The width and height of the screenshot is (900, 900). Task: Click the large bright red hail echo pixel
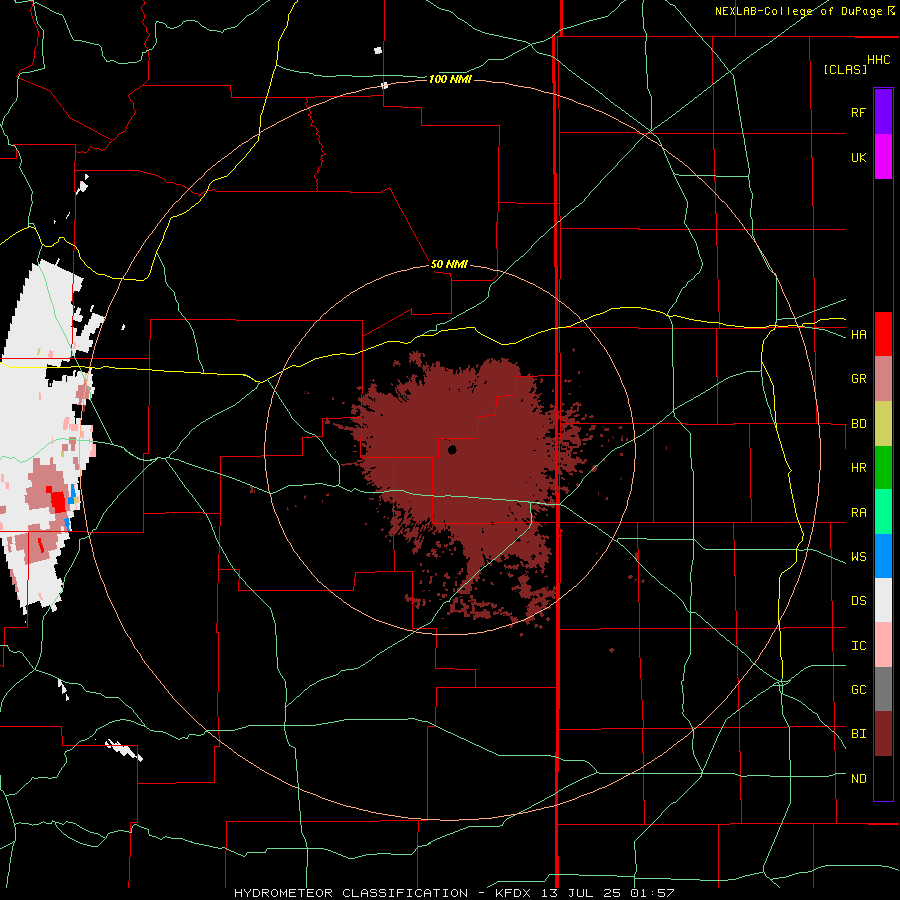(x=58, y=501)
